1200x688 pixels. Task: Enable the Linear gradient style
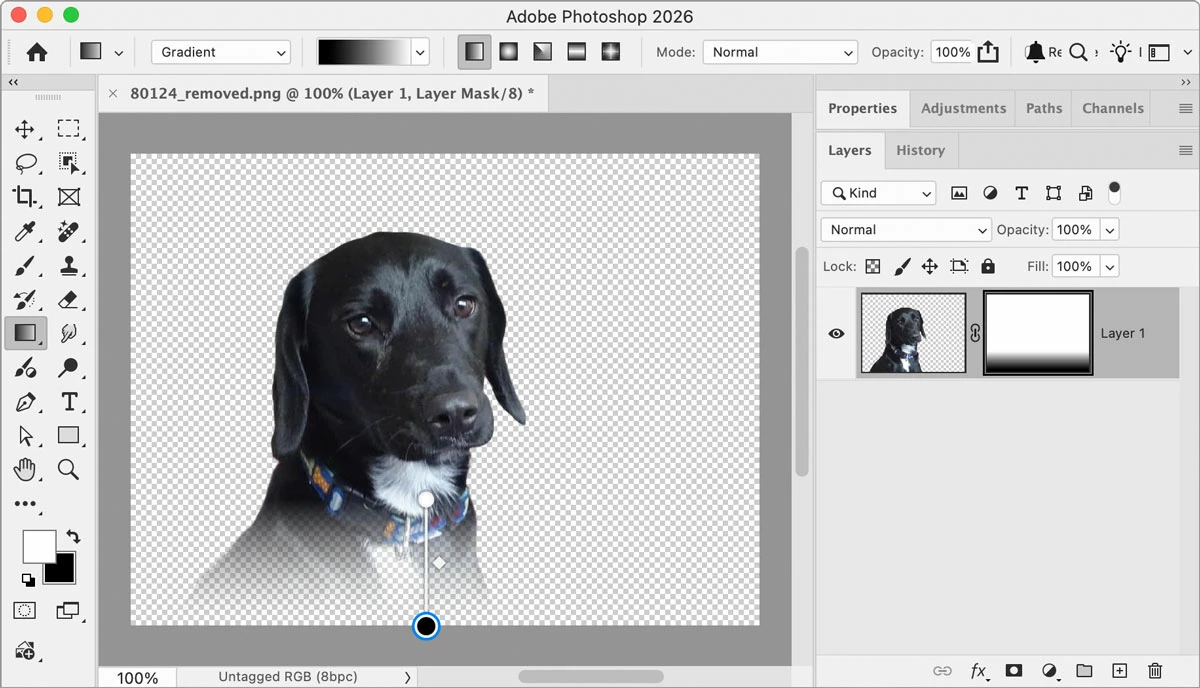(475, 52)
